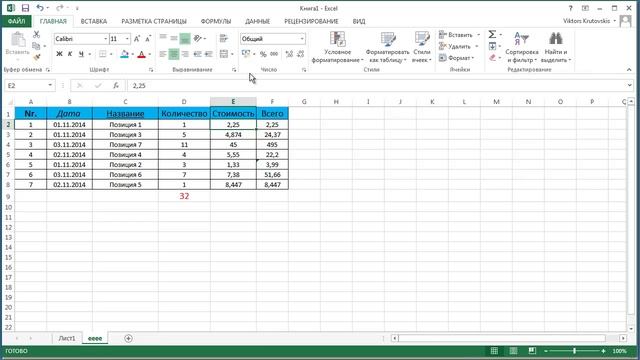640x360 pixels.
Task: Open Найти и выделить dropdown
Action: click(556, 47)
